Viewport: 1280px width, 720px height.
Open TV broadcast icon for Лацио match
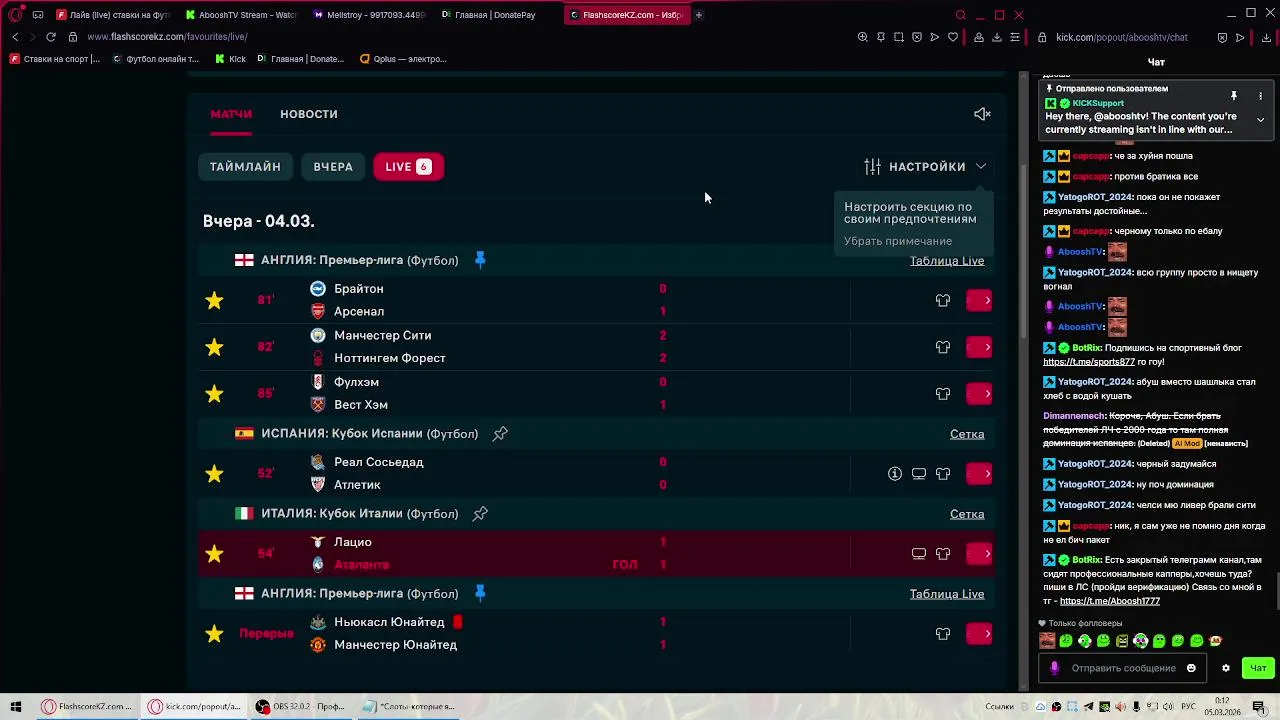click(919, 554)
